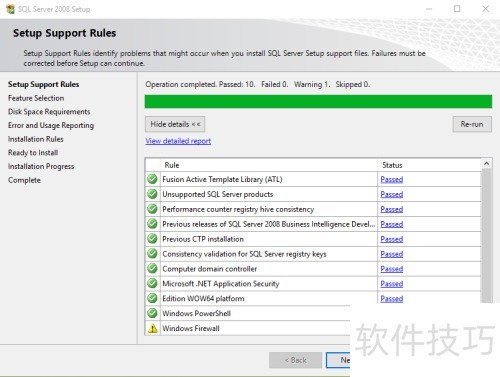Select the Performance counter registry hive consistency text
Image resolution: width=500 pixels, height=377 pixels.
[238, 209]
